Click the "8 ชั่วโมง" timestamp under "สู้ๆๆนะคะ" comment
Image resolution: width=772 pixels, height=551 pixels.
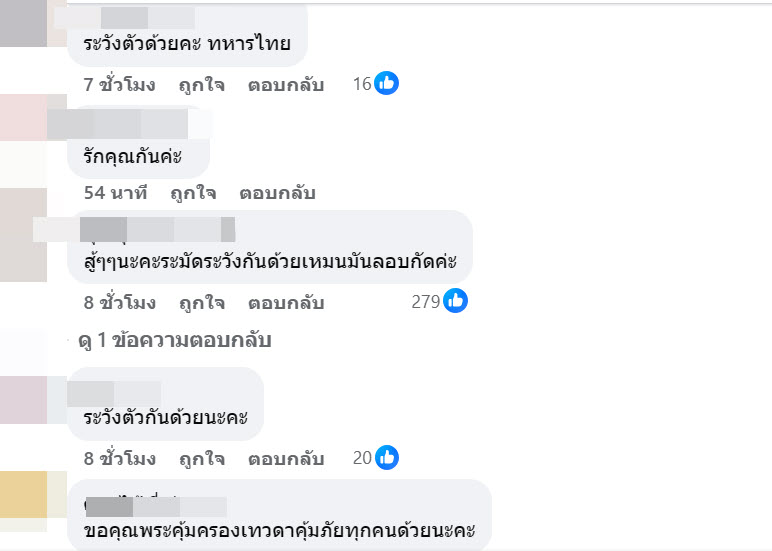click(120, 301)
